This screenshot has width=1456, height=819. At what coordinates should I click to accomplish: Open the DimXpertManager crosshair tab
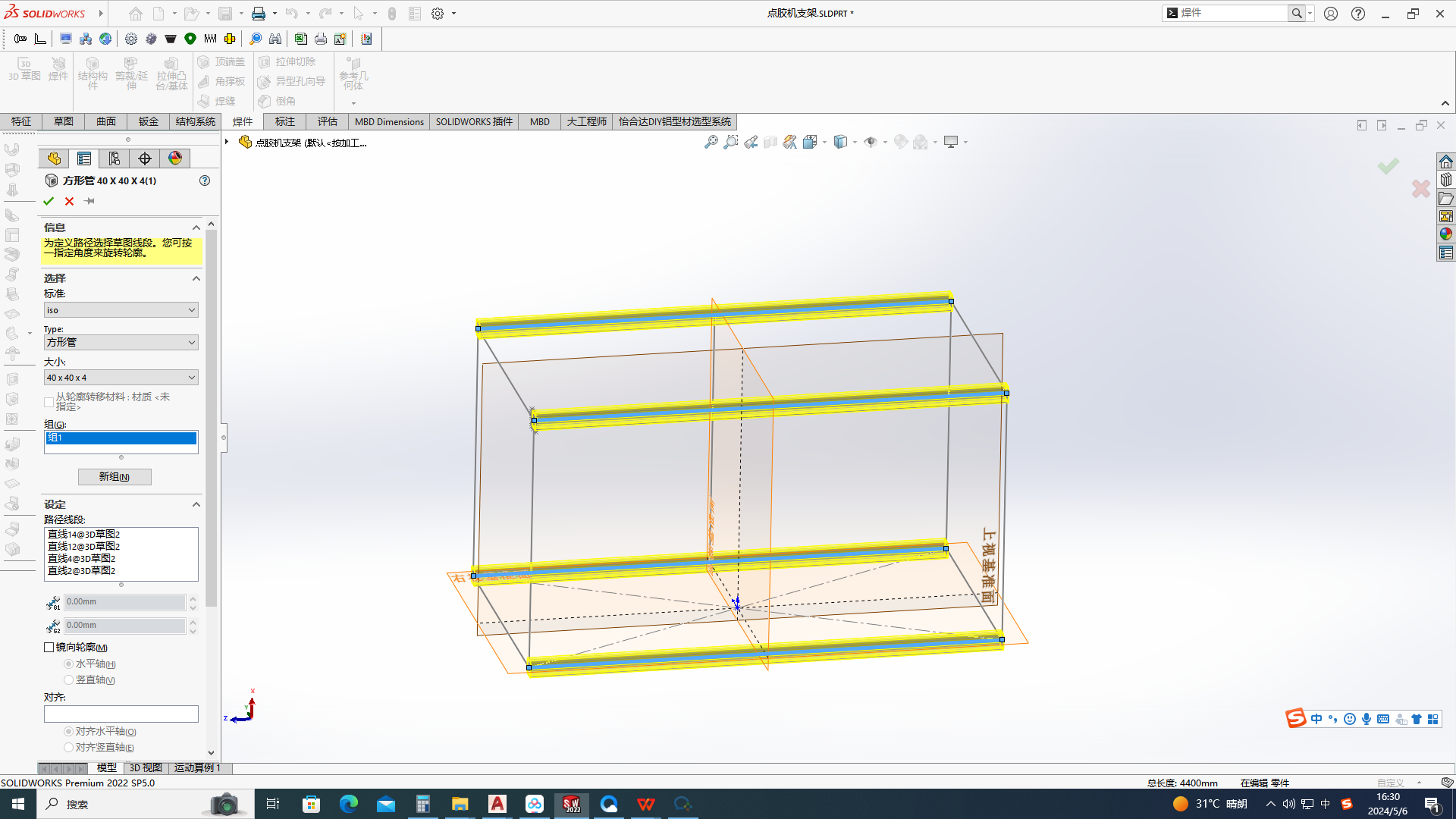coord(145,158)
